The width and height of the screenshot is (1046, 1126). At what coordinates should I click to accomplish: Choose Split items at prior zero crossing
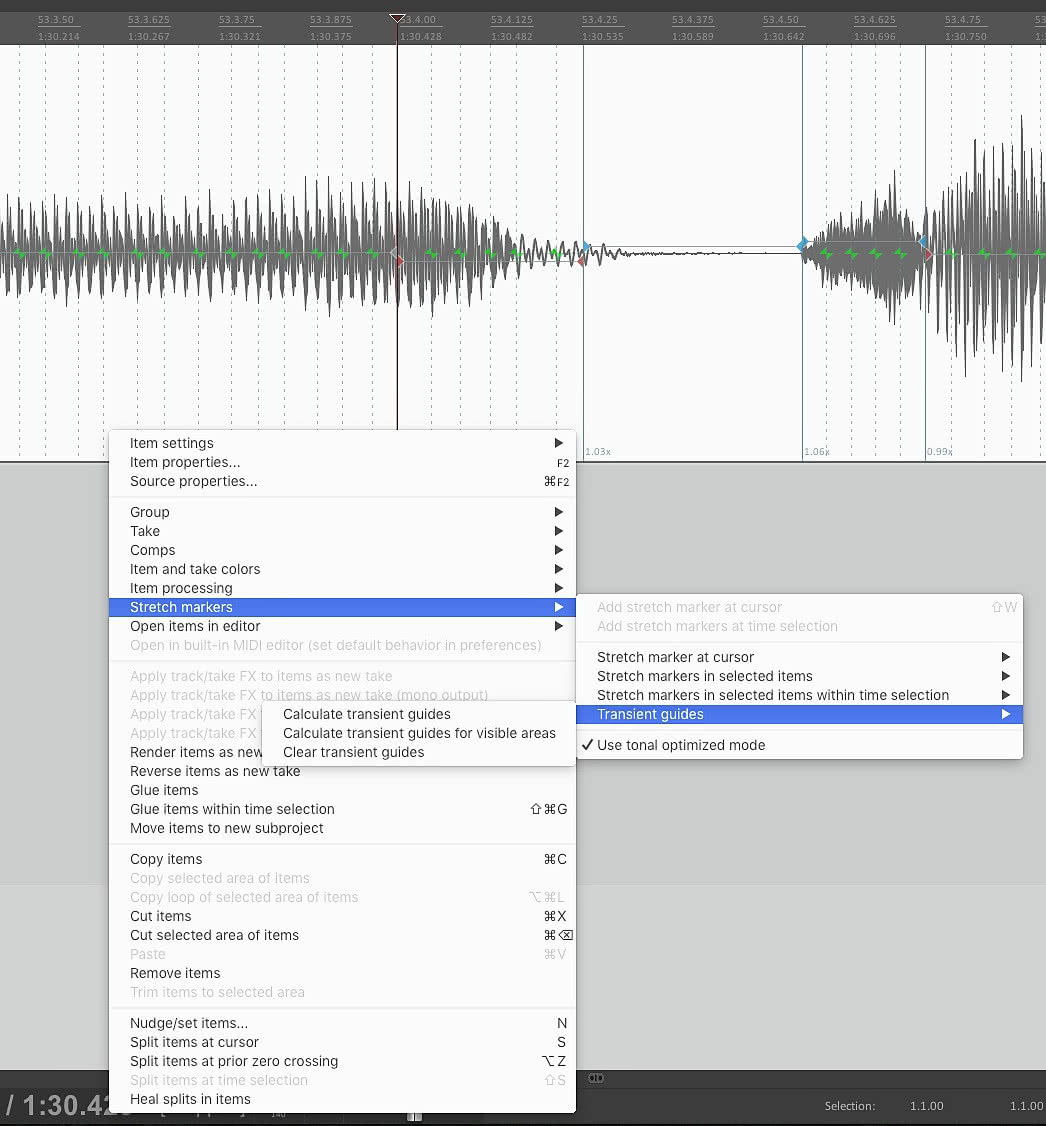(x=342, y=1061)
